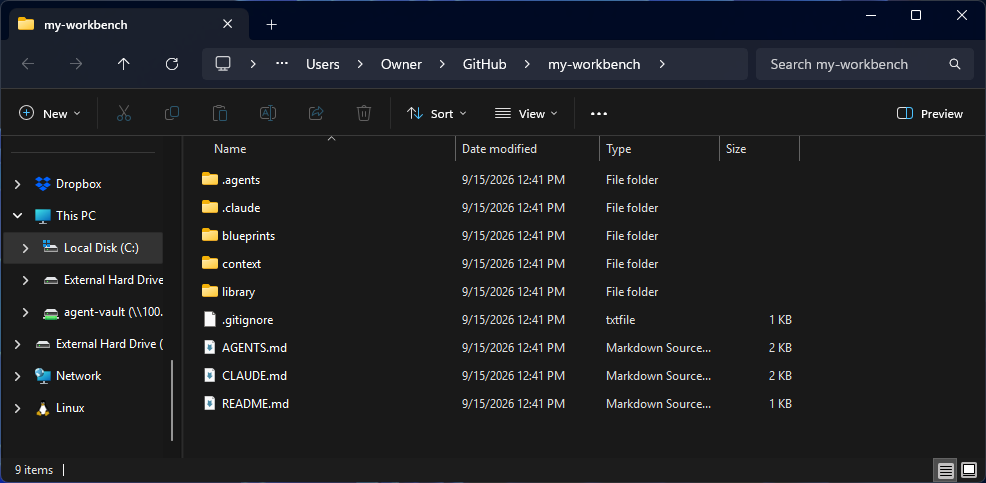
Task: Refresh the my-workbench folder view
Action: pyautogui.click(x=172, y=64)
